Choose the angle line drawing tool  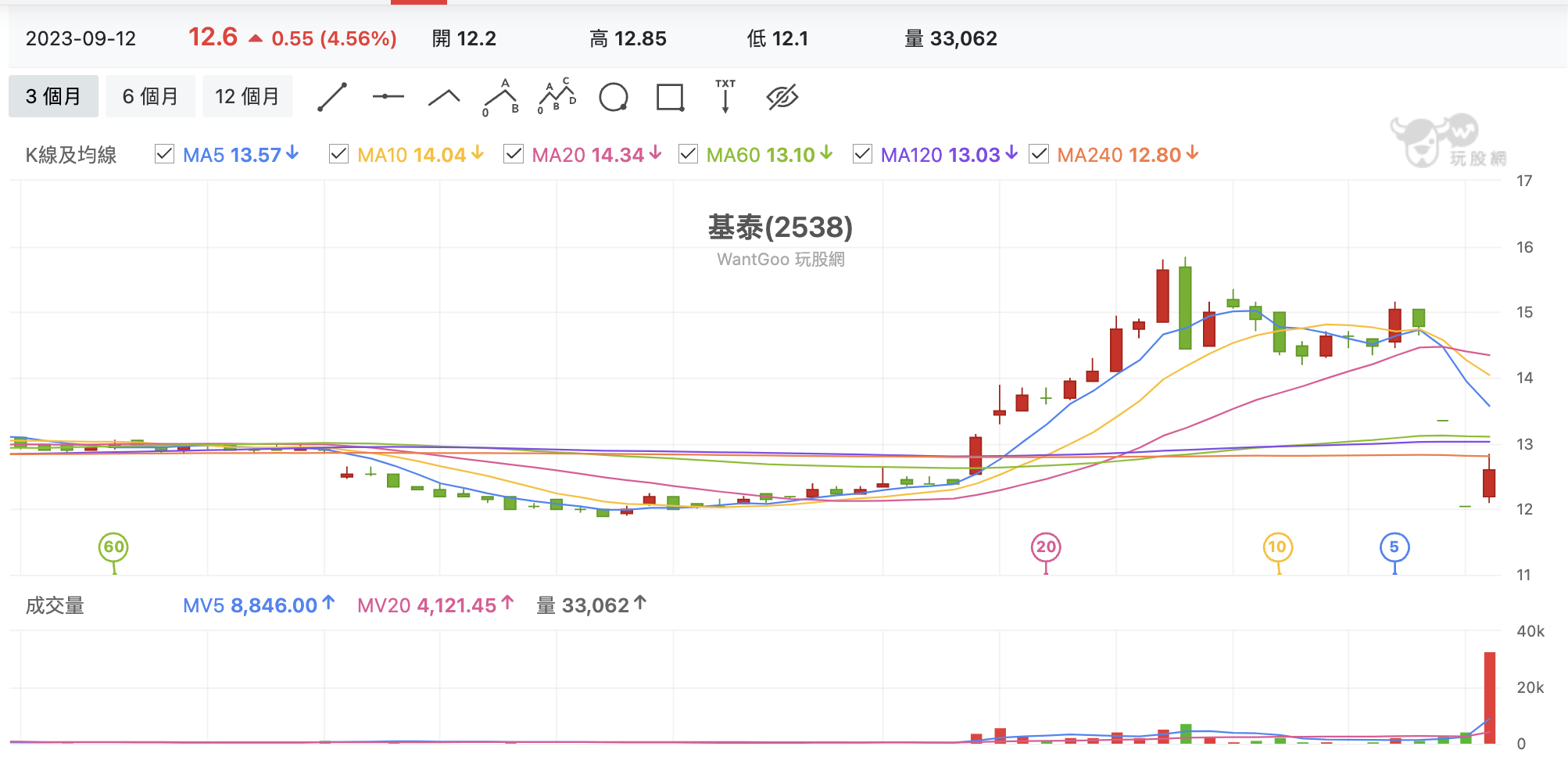444,97
